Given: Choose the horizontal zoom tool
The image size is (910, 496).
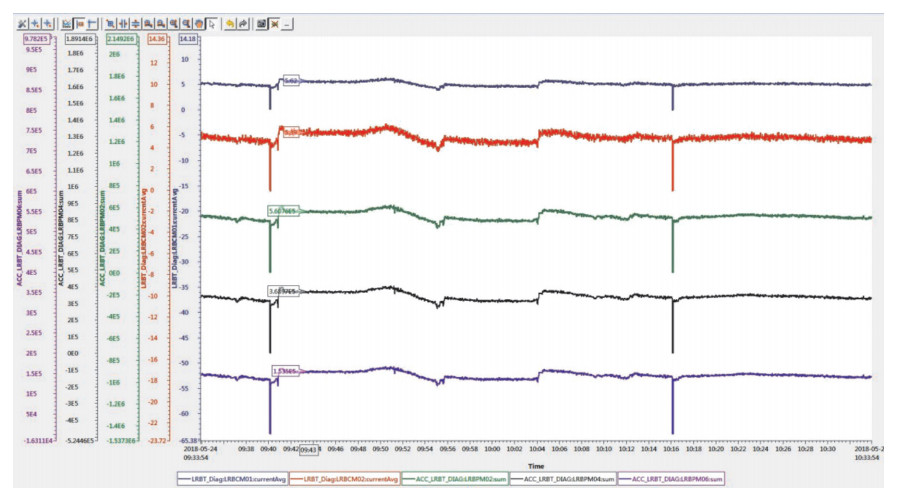Looking at the screenshot, I should (123, 22).
